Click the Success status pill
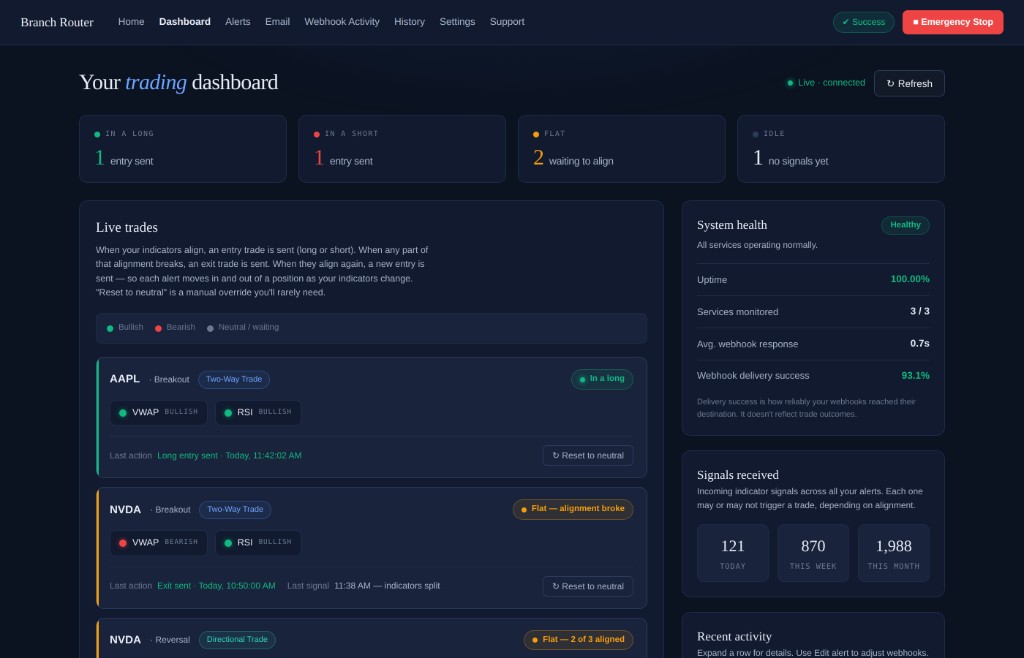This screenshot has width=1024, height=658. [x=863, y=22]
